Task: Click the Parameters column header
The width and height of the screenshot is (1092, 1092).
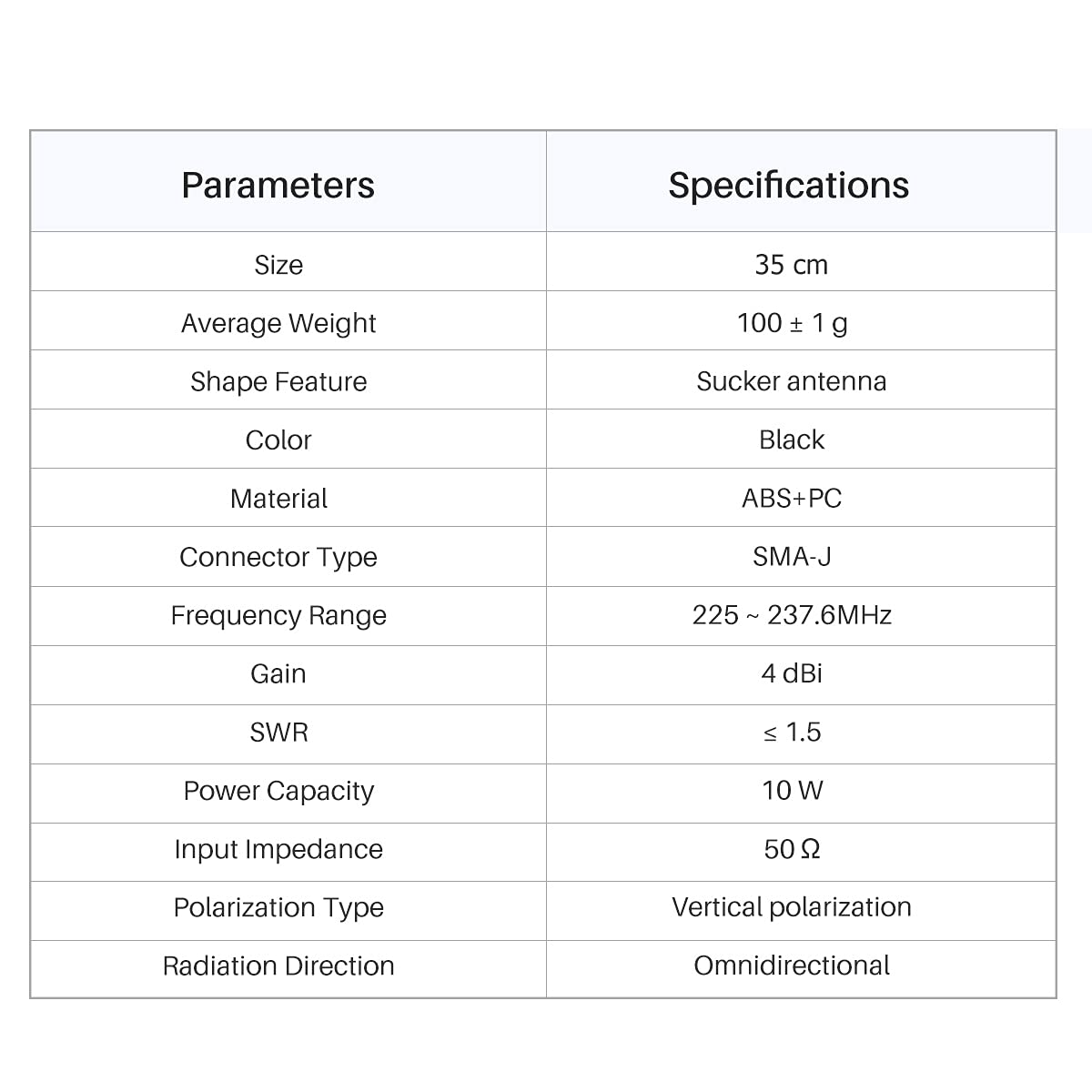Action: point(278,185)
